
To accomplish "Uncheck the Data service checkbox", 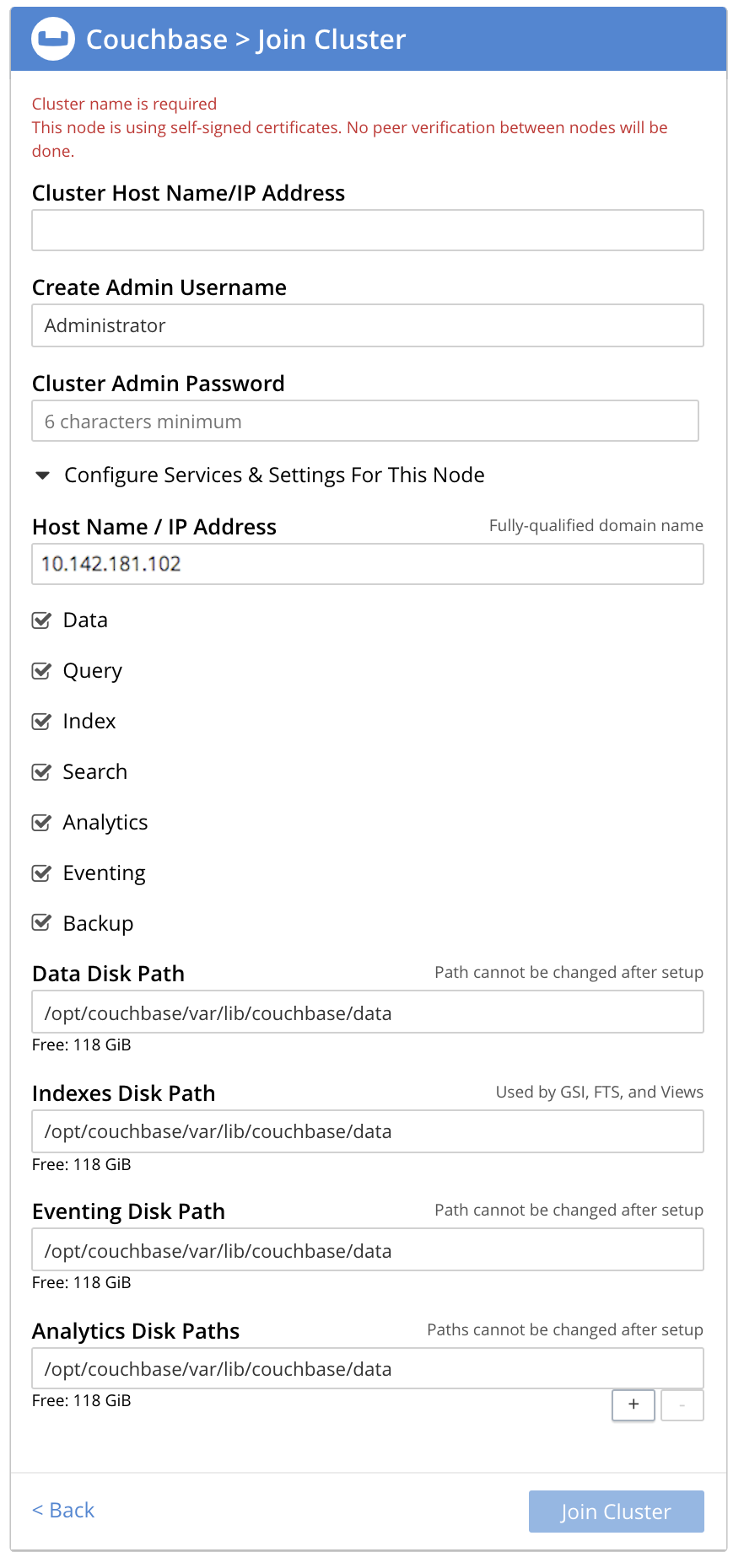I will pos(41,620).
